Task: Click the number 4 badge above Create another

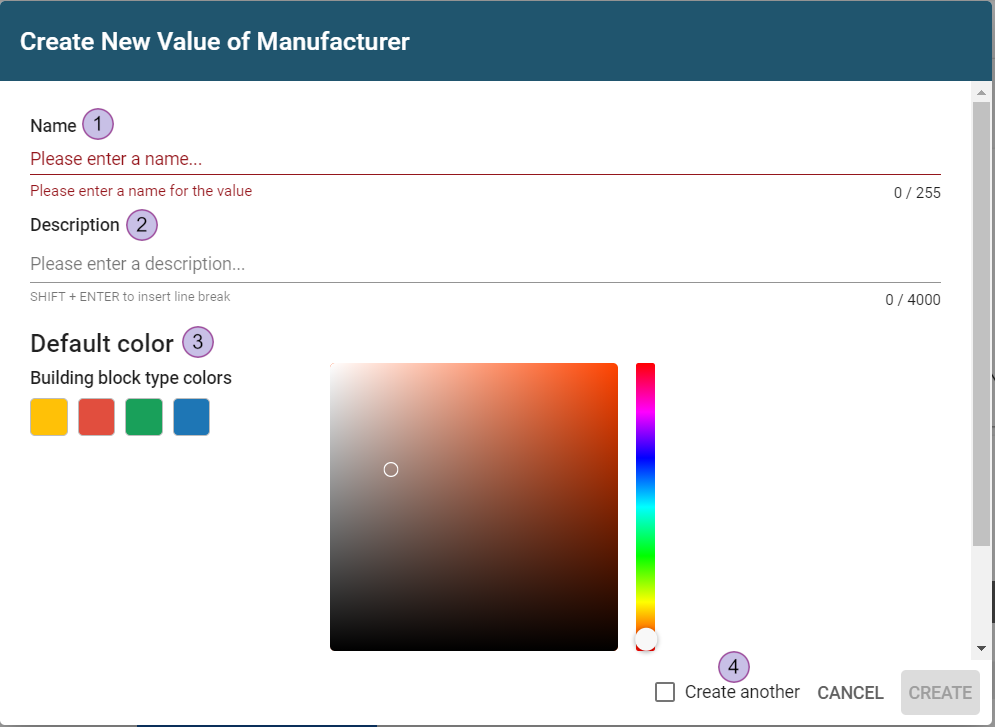Action: (734, 666)
